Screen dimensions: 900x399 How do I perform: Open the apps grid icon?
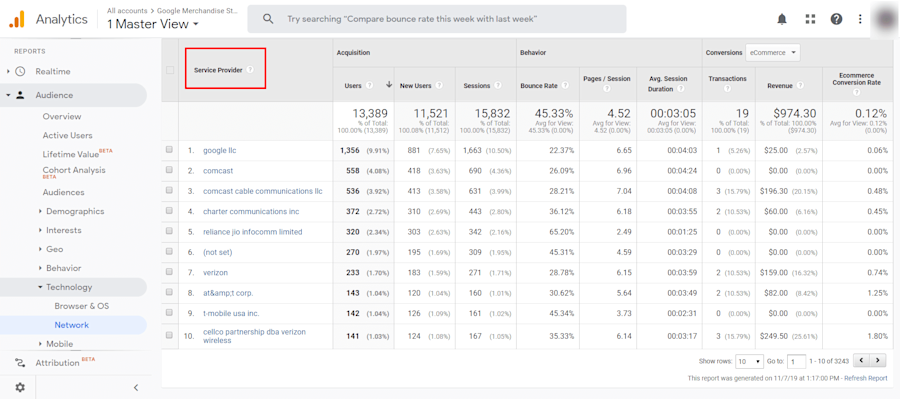coord(810,19)
